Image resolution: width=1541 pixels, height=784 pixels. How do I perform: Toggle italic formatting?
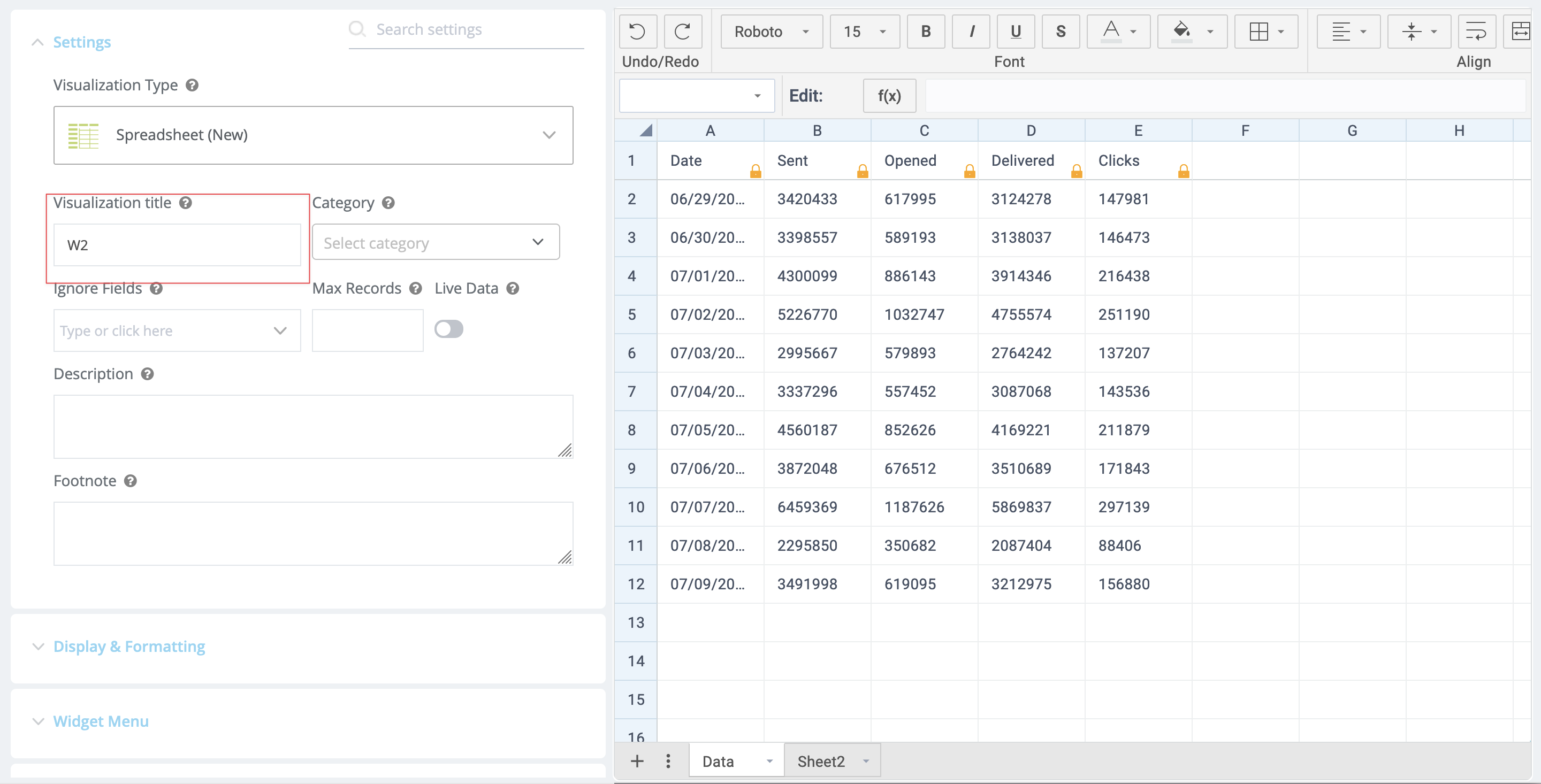click(971, 32)
